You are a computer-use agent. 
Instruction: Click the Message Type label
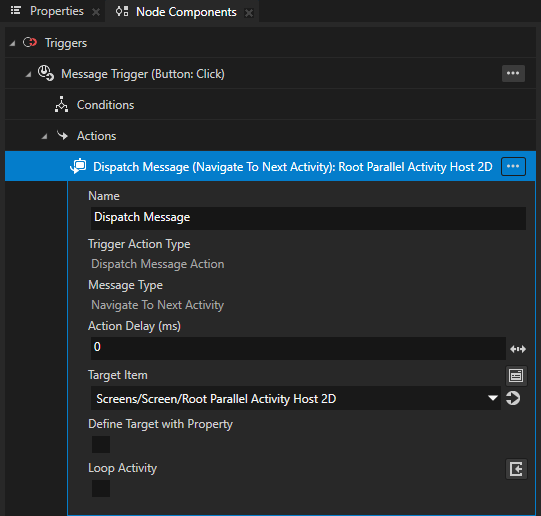point(126,285)
